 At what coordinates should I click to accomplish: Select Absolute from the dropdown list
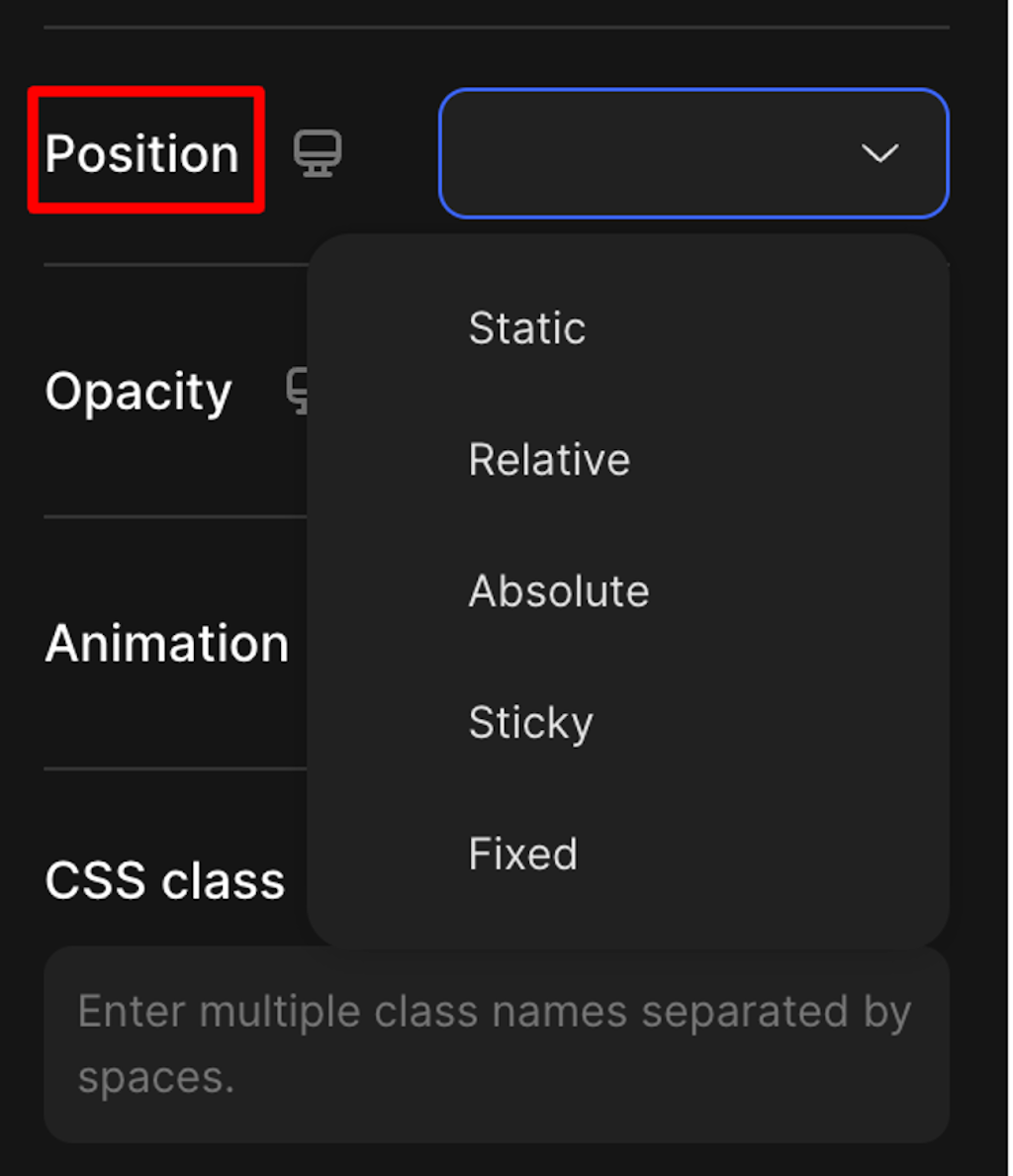point(559,590)
